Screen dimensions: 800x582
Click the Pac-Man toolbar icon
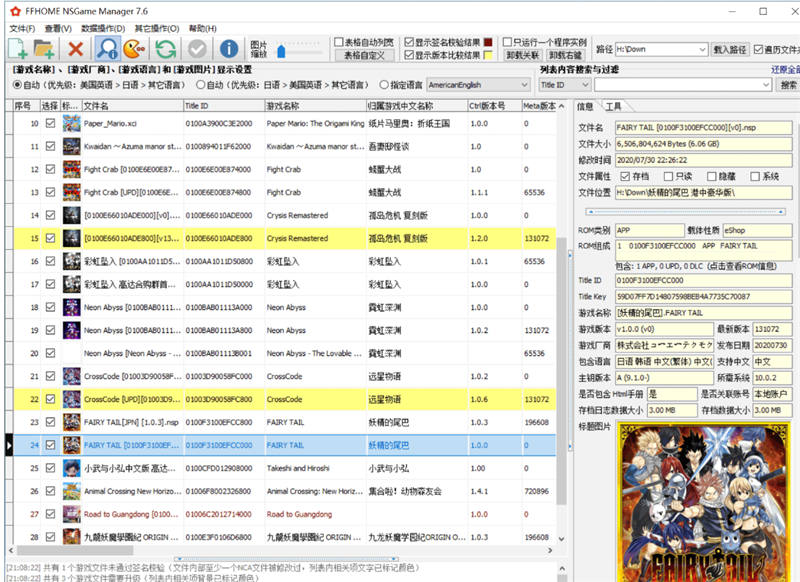click(134, 49)
